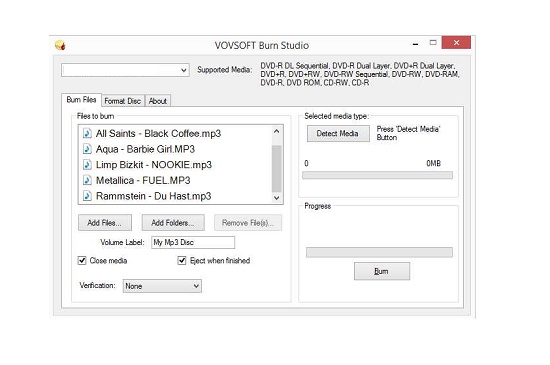This screenshot has height=365, width=550.
Task: Click music file icon for All Saints track
Action: tap(87, 134)
